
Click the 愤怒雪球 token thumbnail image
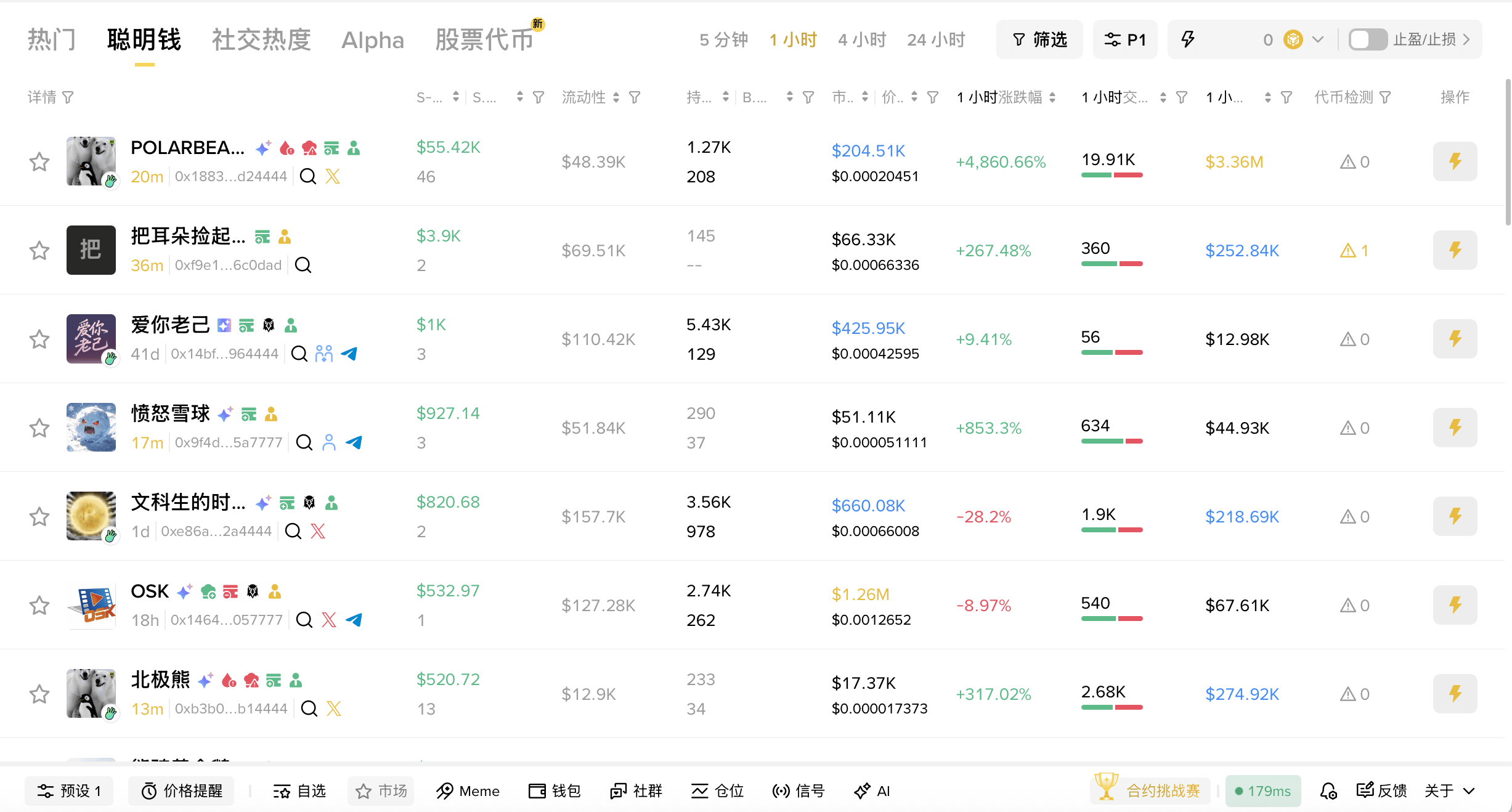pyautogui.click(x=91, y=428)
